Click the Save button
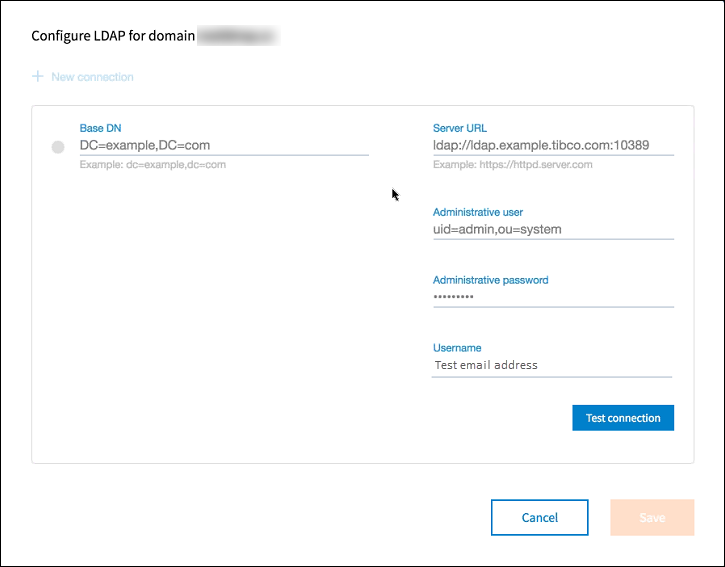The image size is (725, 567). pos(652,517)
